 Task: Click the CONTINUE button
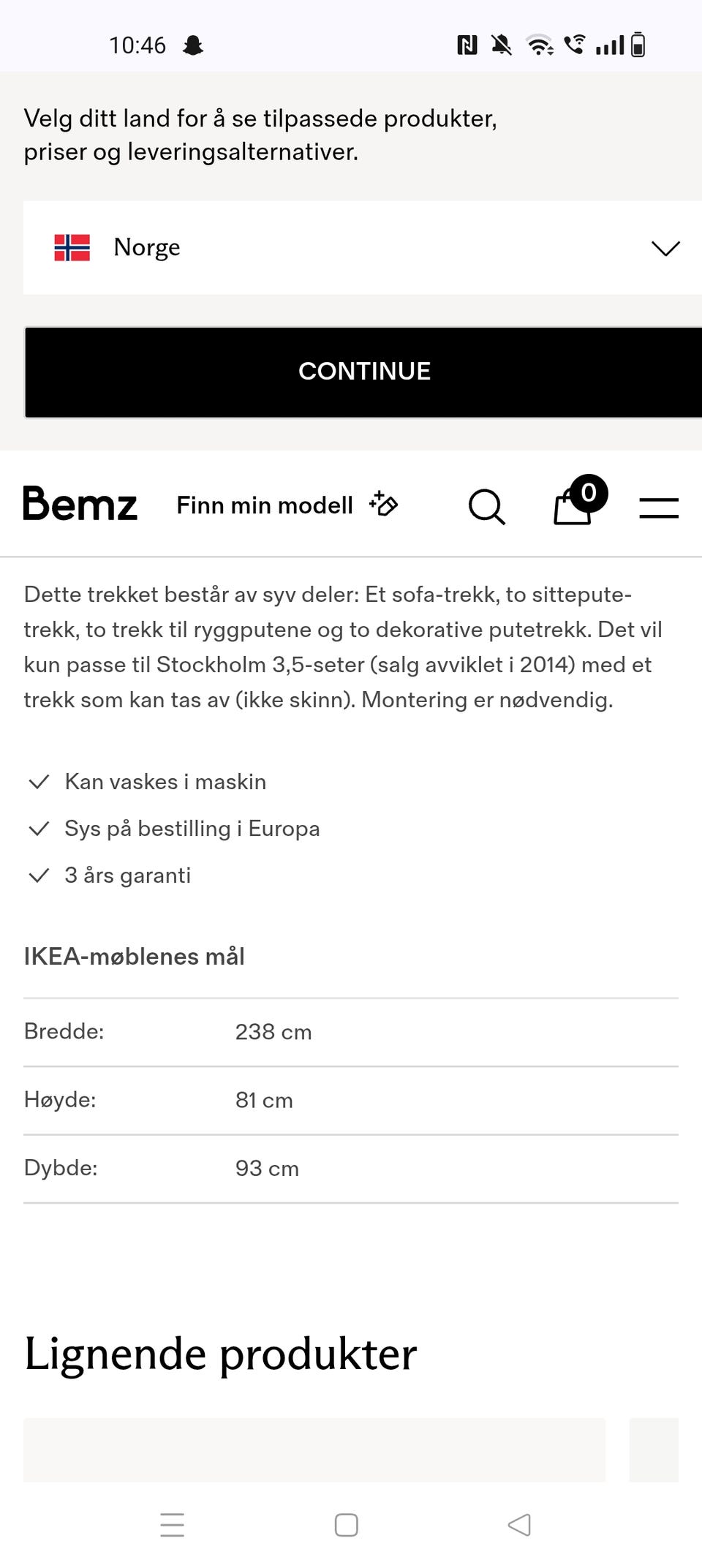point(363,372)
